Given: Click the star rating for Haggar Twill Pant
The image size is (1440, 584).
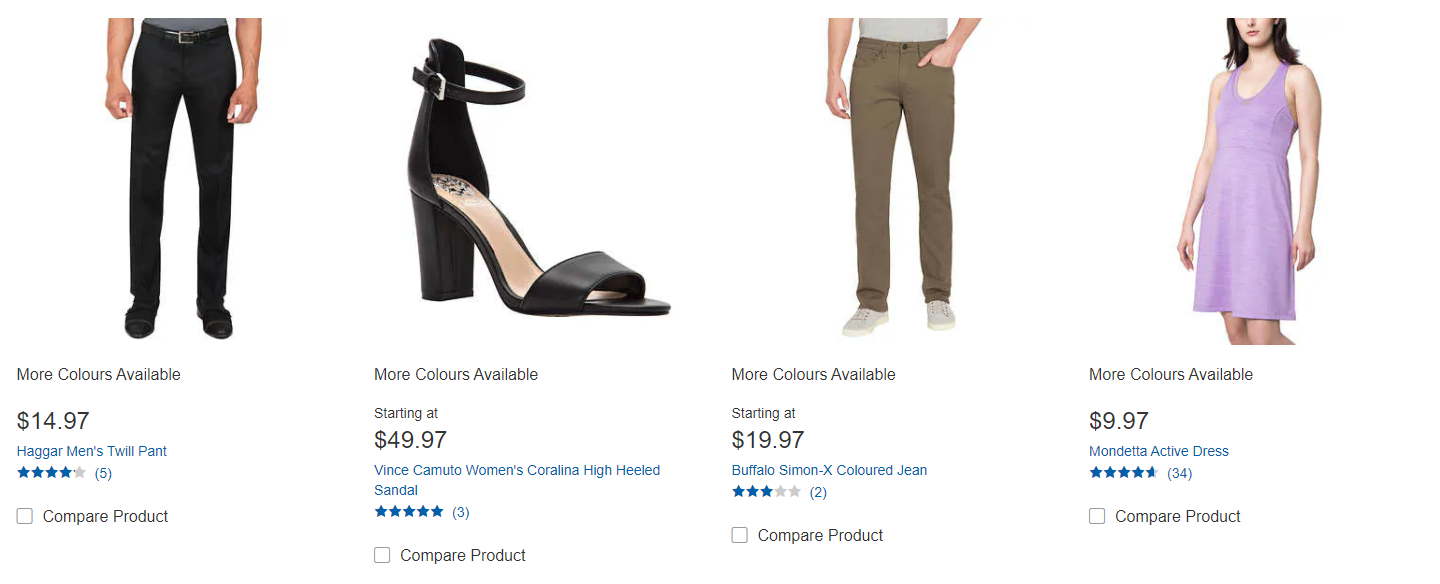Looking at the screenshot, I should 51,473.
